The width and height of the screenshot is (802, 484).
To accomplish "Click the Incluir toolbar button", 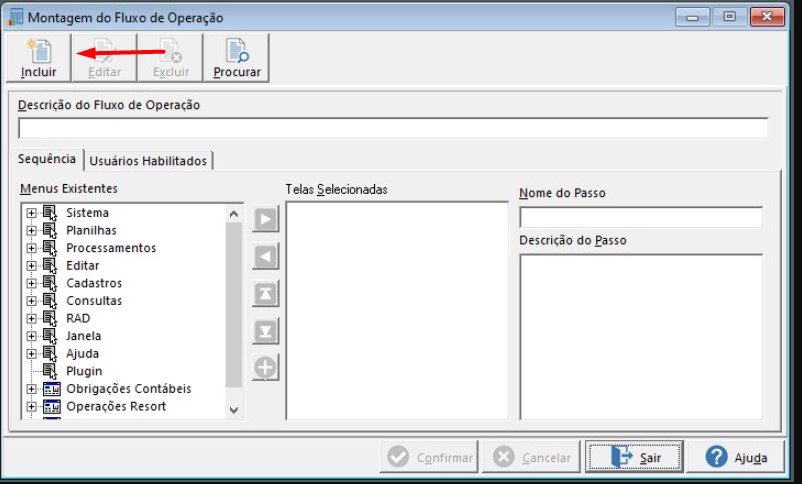I will click(38, 58).
